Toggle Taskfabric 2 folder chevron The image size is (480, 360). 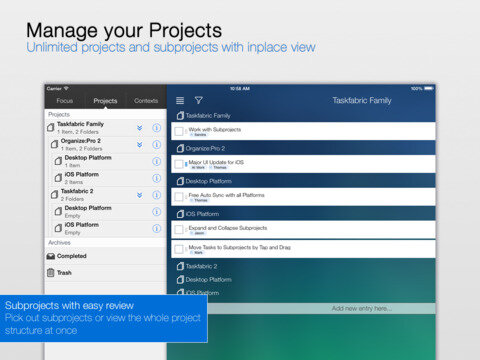(140, 195)
